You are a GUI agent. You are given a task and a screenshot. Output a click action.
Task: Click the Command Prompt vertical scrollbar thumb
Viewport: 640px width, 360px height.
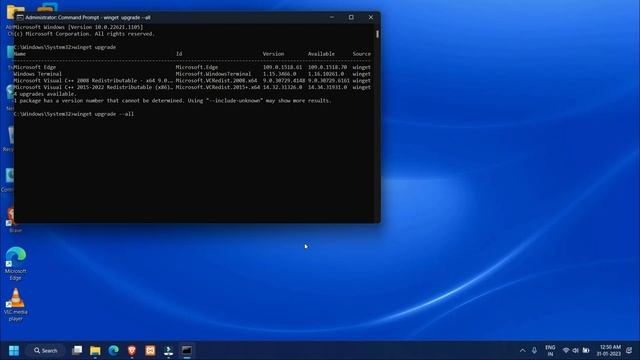coord(377,34)
